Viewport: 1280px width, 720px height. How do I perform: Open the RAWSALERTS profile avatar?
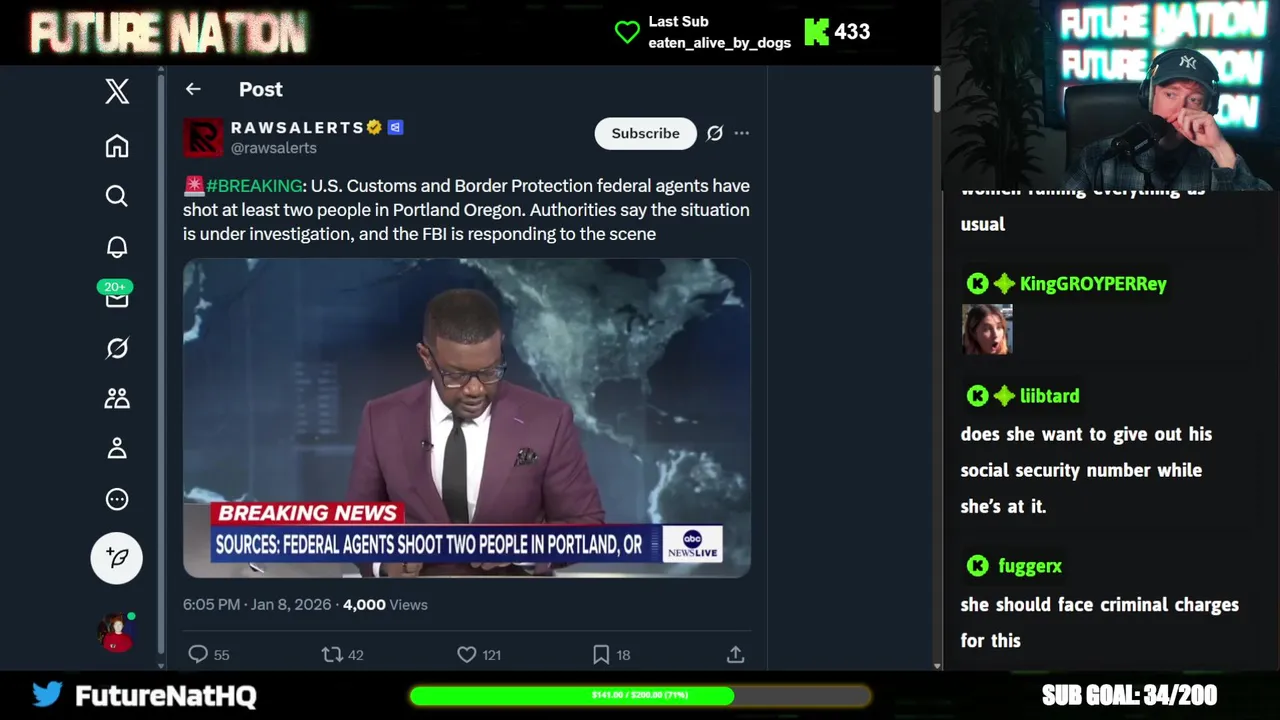203,137
